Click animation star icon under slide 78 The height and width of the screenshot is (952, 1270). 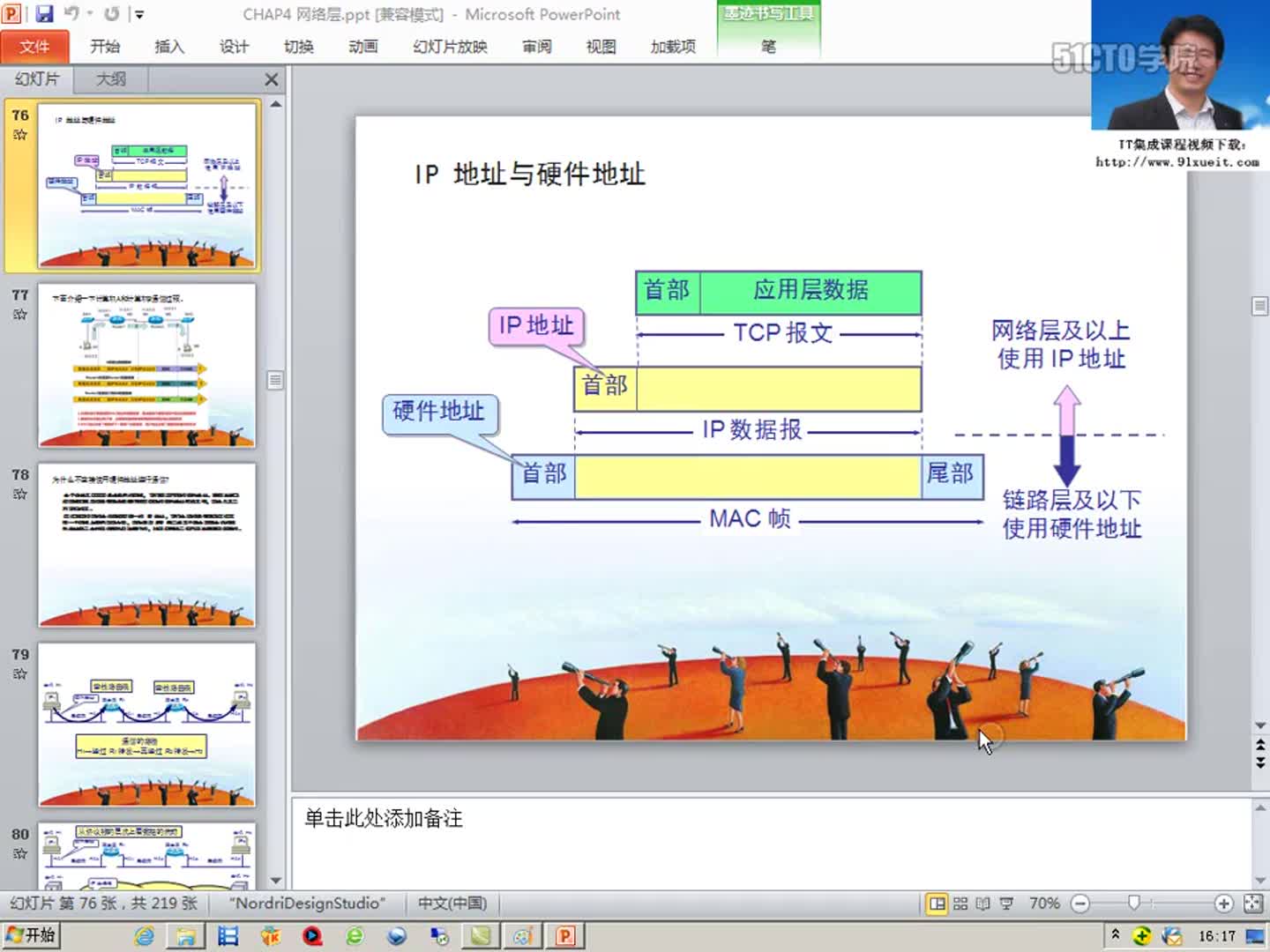pos(19,495)
